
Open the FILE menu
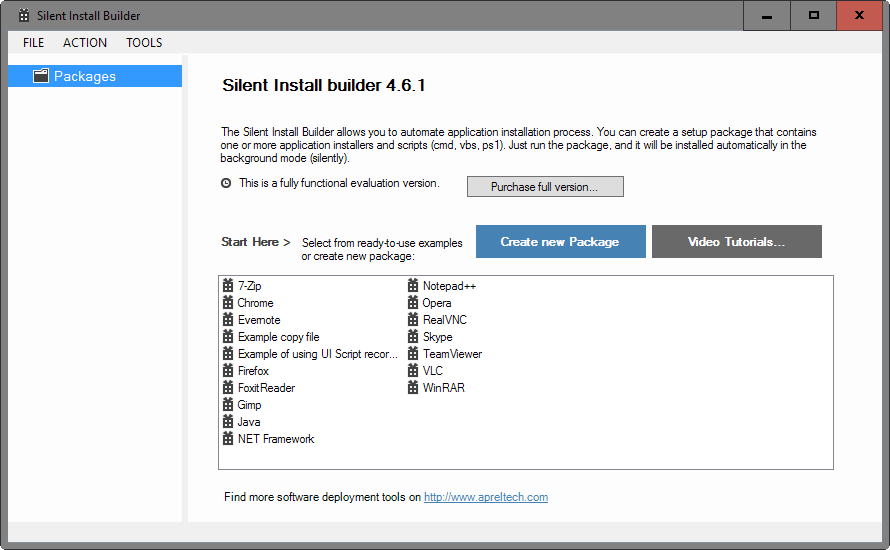click(33, 43)
